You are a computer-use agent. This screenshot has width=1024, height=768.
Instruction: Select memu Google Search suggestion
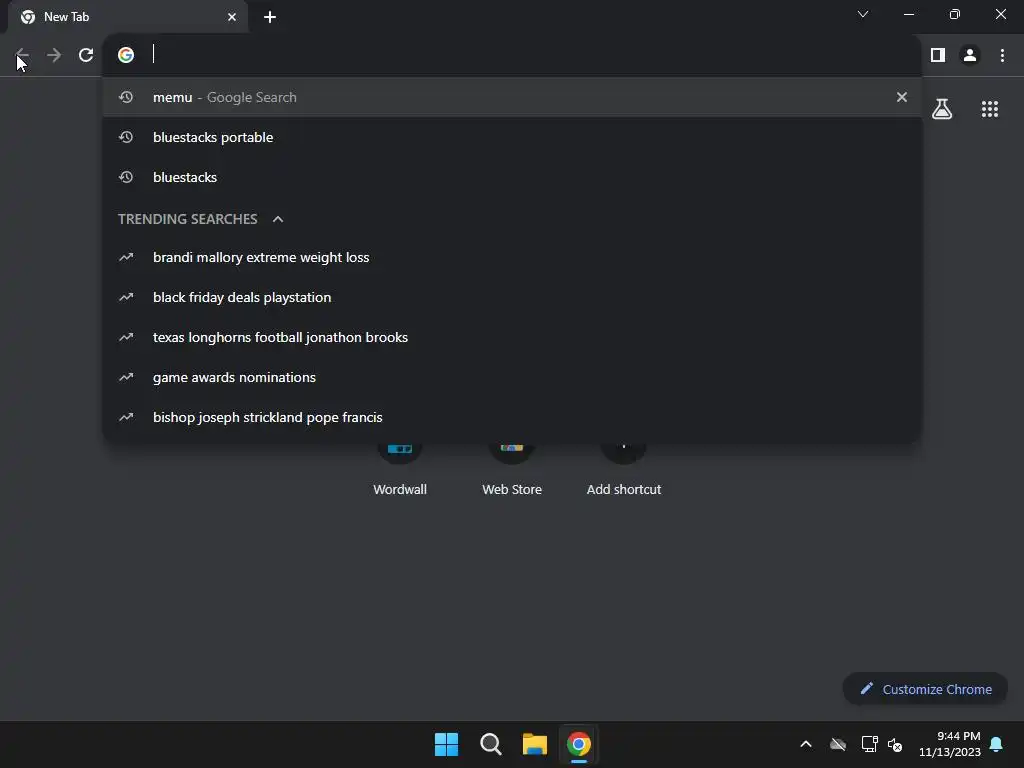click(512, 97)
